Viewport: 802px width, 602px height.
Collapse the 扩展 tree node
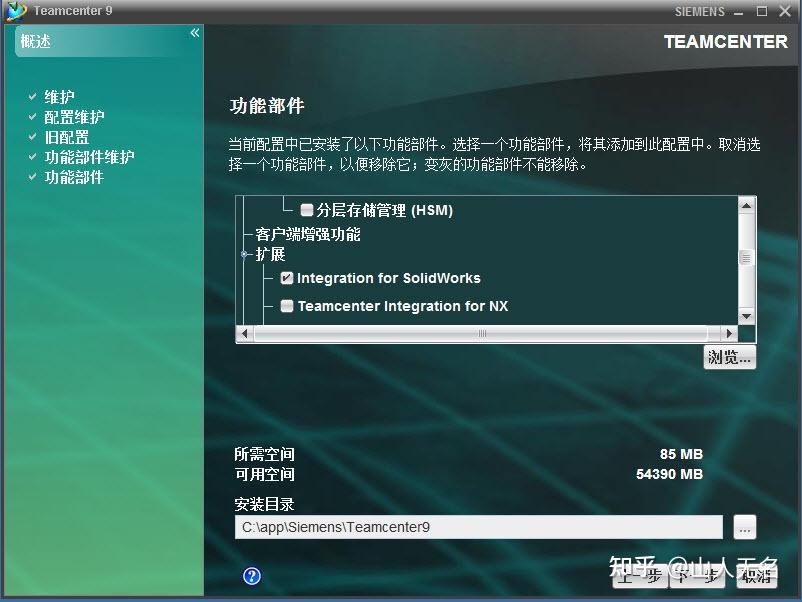pos(243,254)
